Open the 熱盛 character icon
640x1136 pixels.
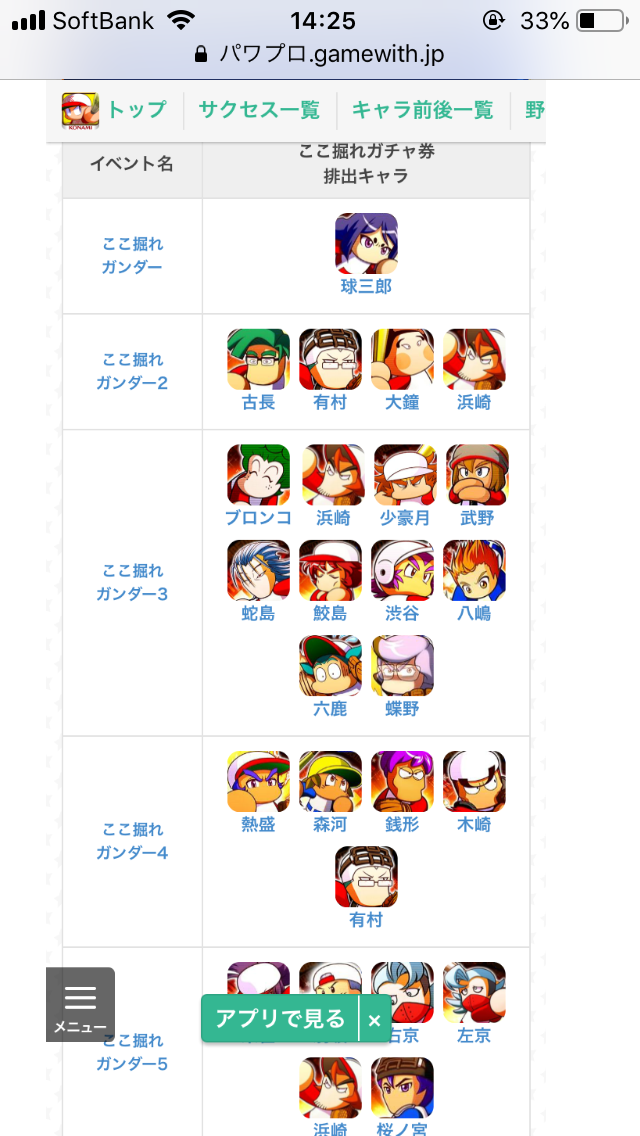(259, 782)
